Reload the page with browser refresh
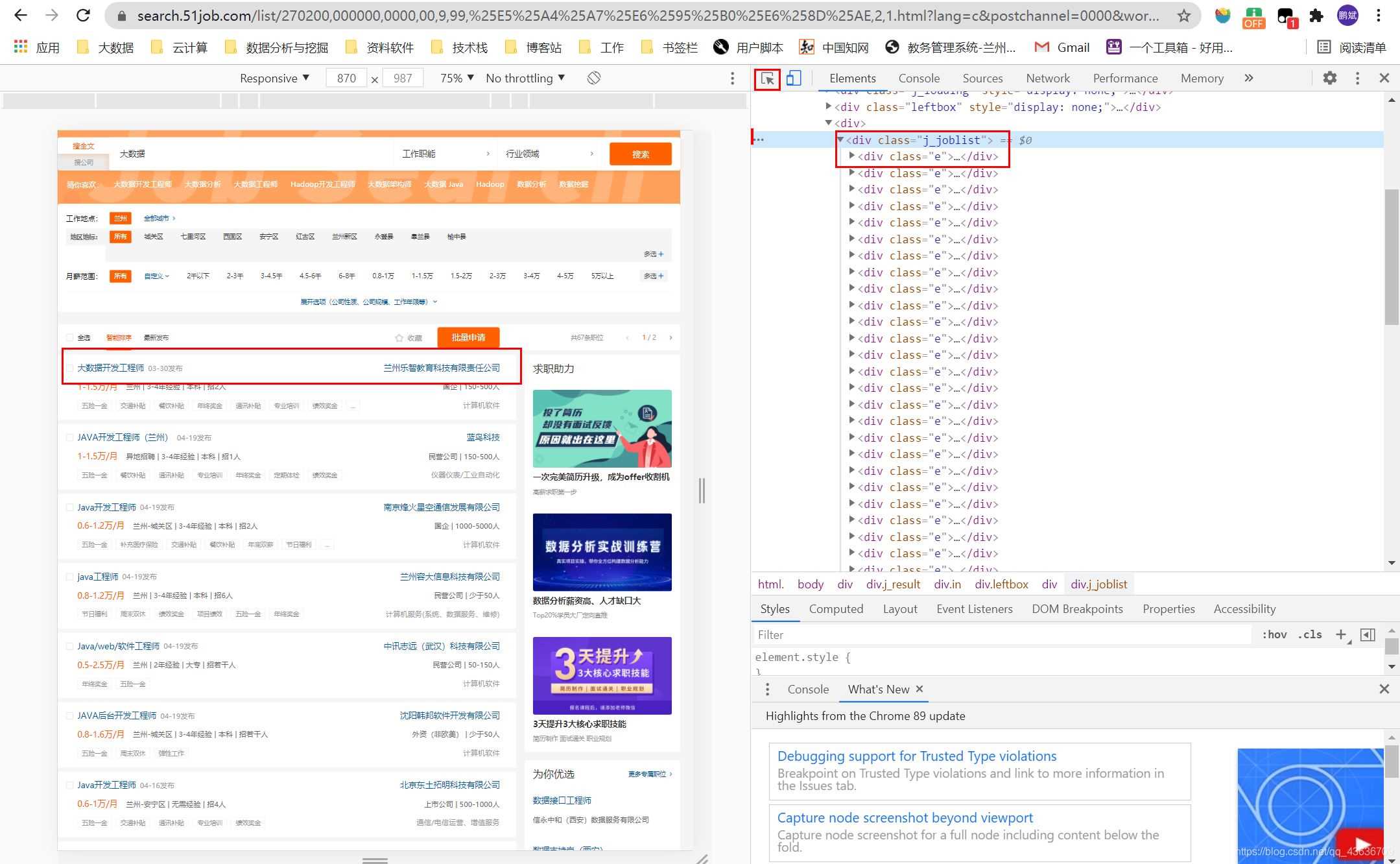1400x864 pixels. 83,16
